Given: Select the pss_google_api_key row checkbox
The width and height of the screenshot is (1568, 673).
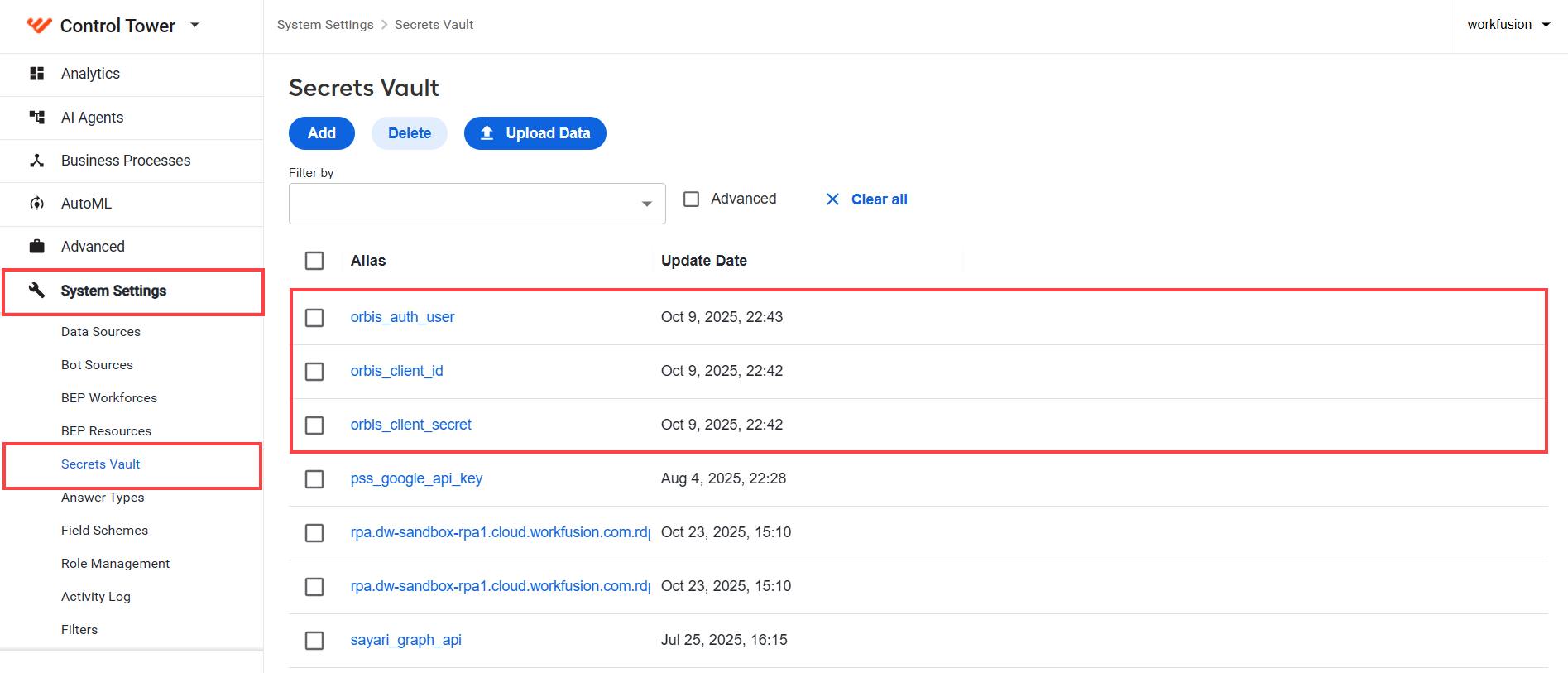Looking at the screenshot, I should 314,479.
